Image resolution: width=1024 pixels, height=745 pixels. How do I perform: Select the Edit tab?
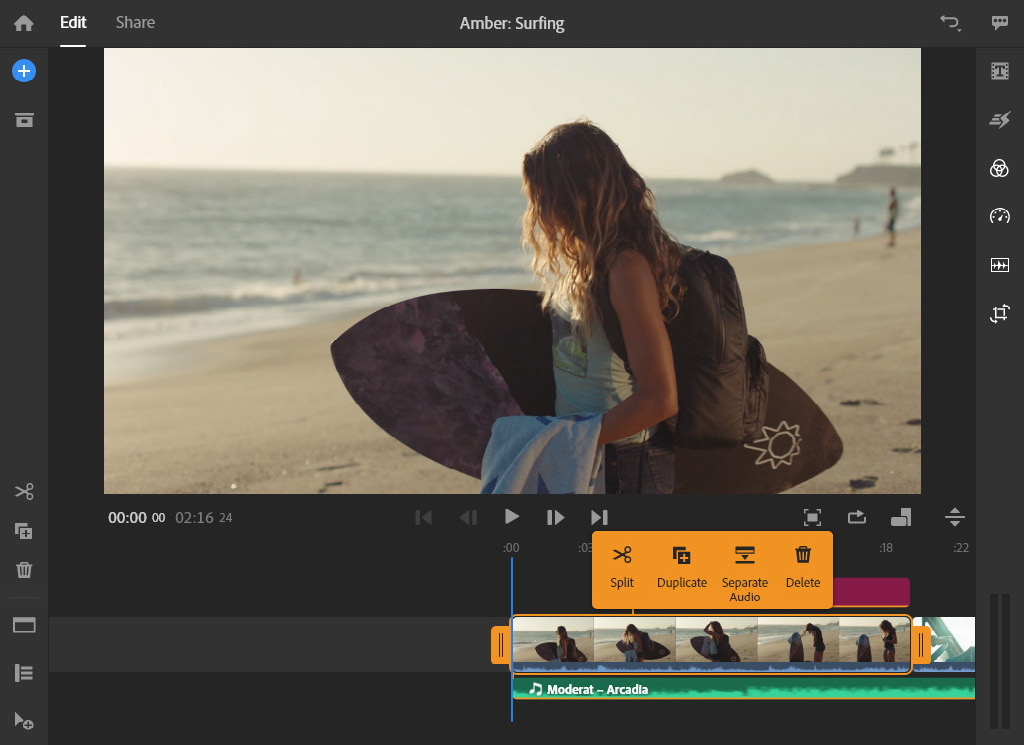click(73, 22)
